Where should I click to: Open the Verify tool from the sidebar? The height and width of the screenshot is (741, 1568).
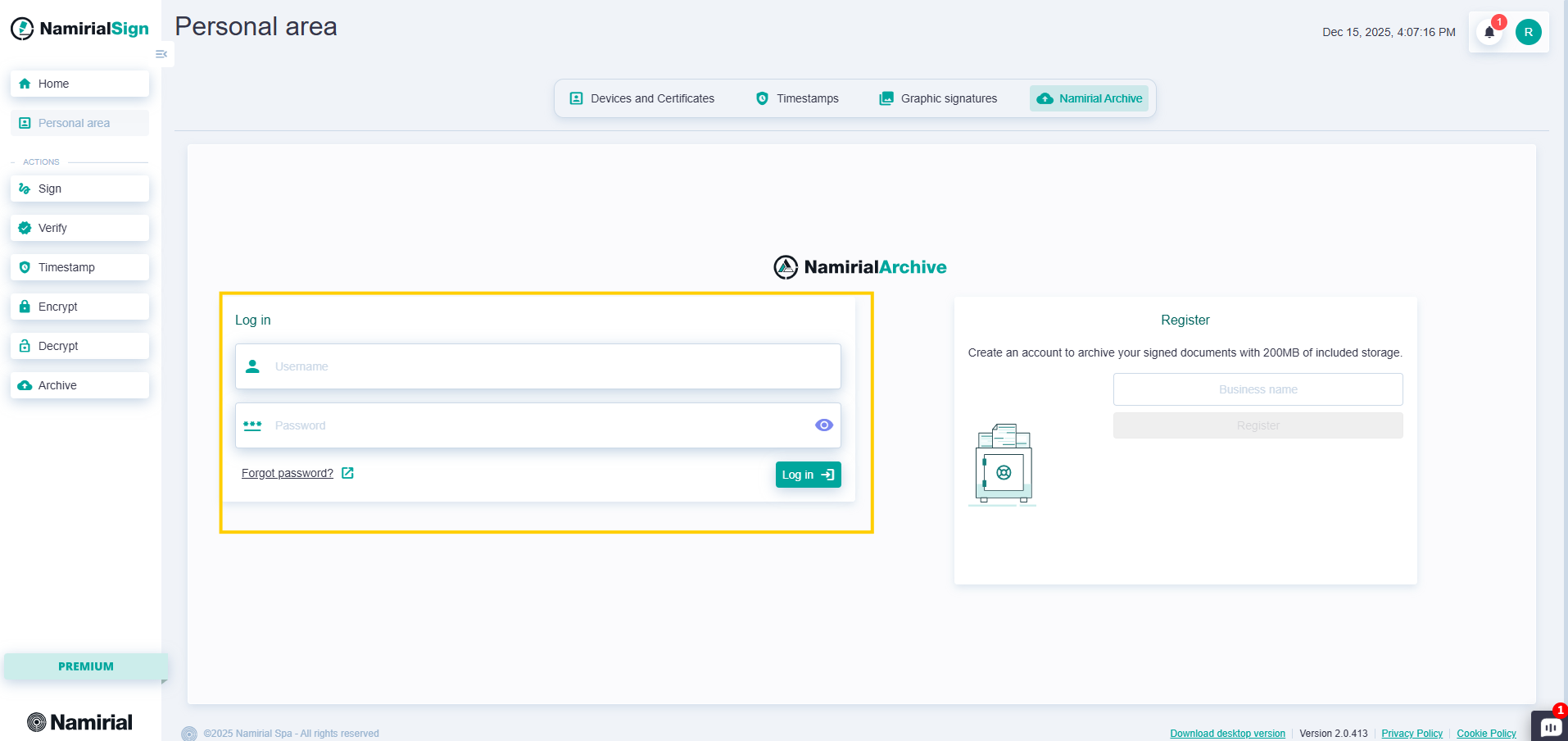click(79, 227)
